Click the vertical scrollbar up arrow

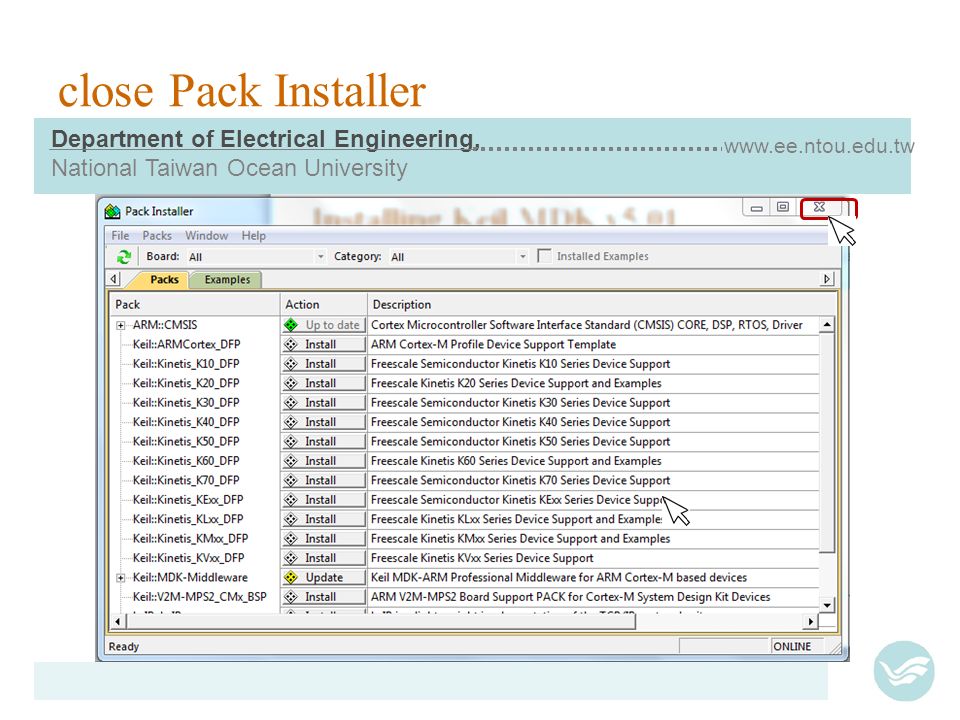[x=827, y=324]
